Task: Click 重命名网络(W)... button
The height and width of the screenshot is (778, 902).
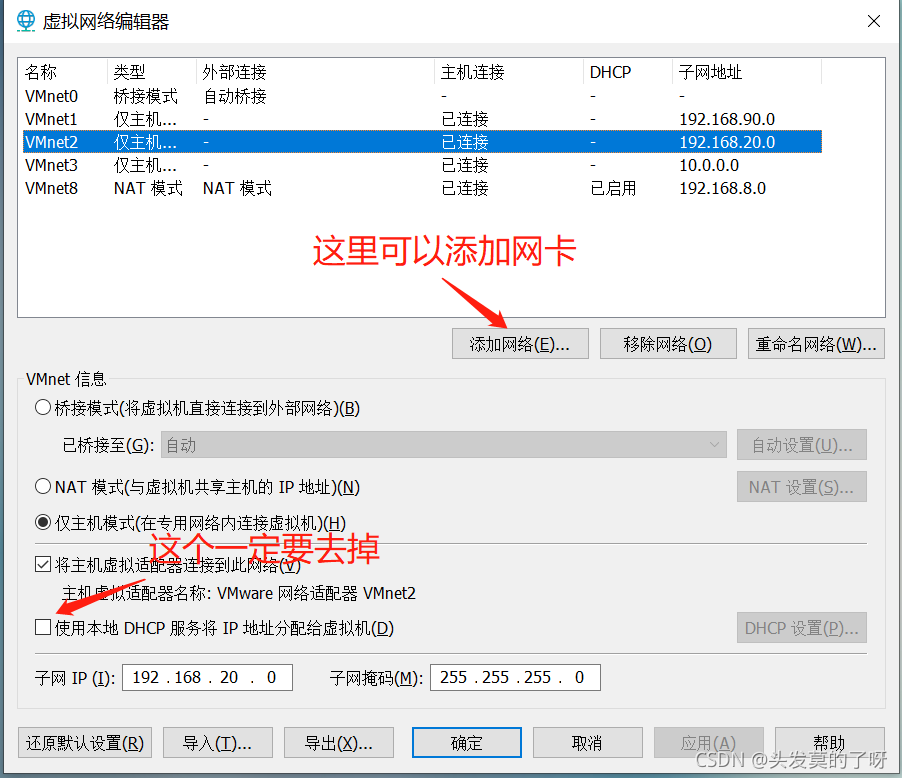Action: click(816, 344)
